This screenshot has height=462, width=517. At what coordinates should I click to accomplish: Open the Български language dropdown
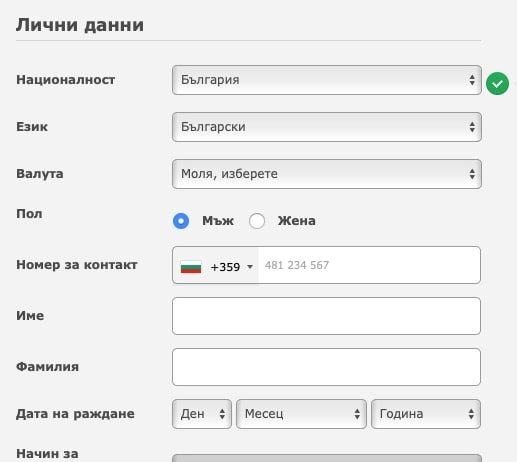point(327,127)
